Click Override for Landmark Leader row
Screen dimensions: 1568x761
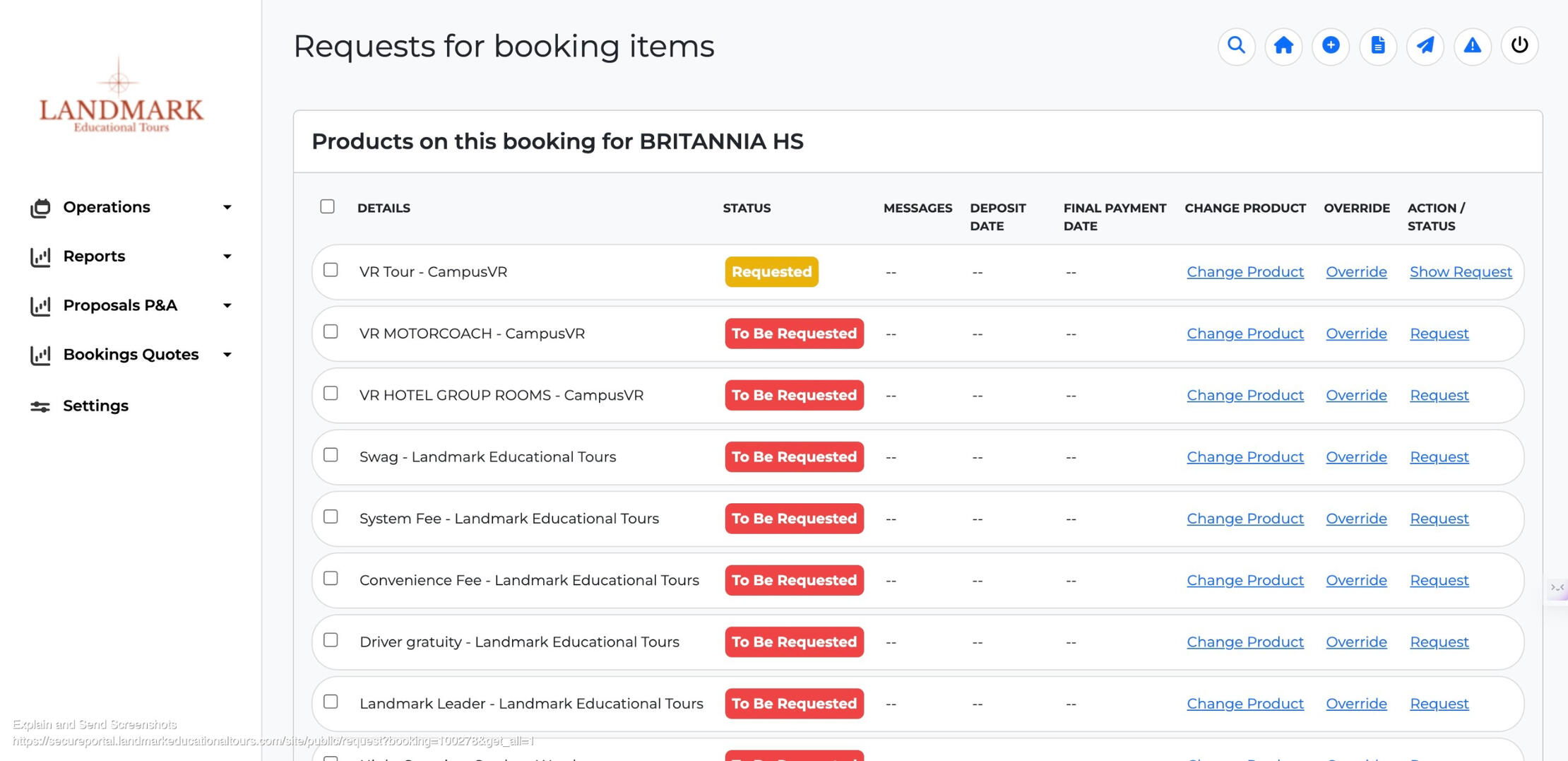pyautogui.click(x=1356, y=704)
